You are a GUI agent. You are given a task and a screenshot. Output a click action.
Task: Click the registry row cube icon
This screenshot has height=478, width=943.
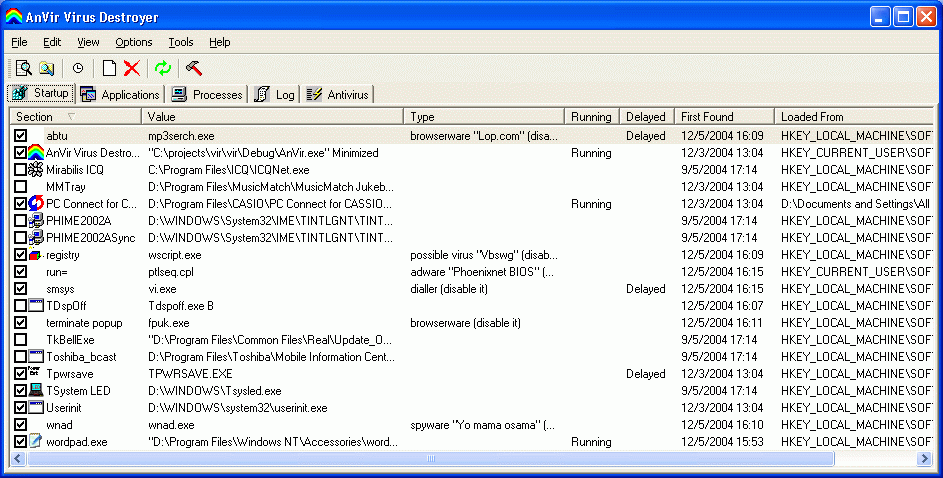35,254
